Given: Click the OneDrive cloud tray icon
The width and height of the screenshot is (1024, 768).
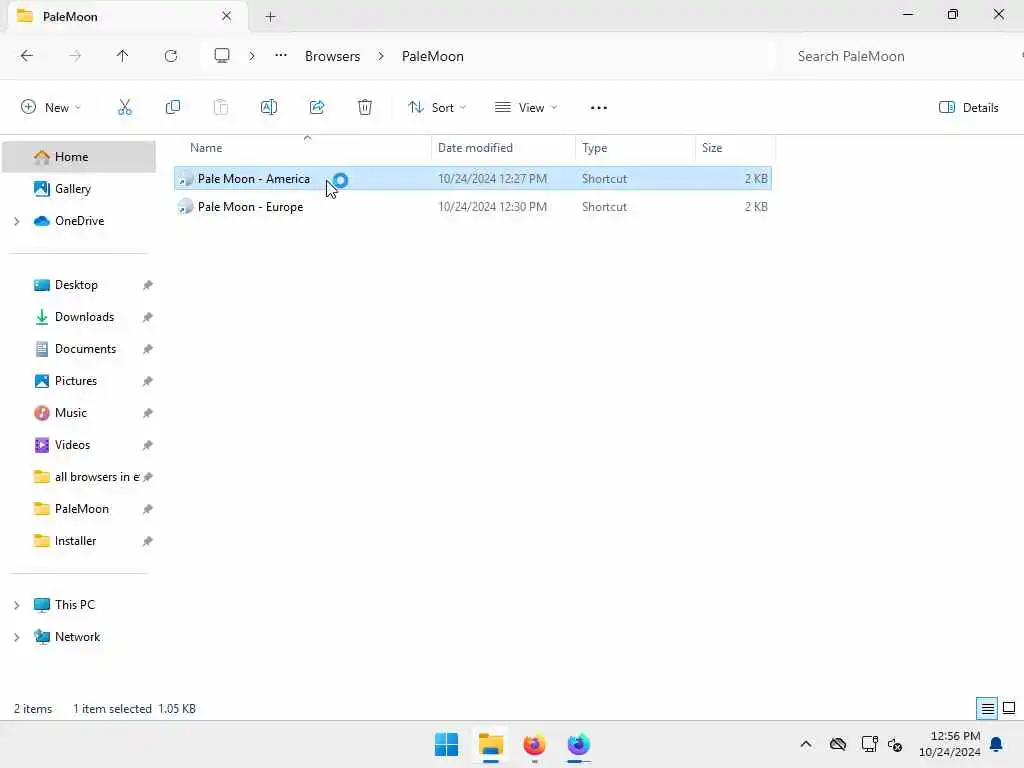Looking at the screenshot, I should (x=838, y=744).
